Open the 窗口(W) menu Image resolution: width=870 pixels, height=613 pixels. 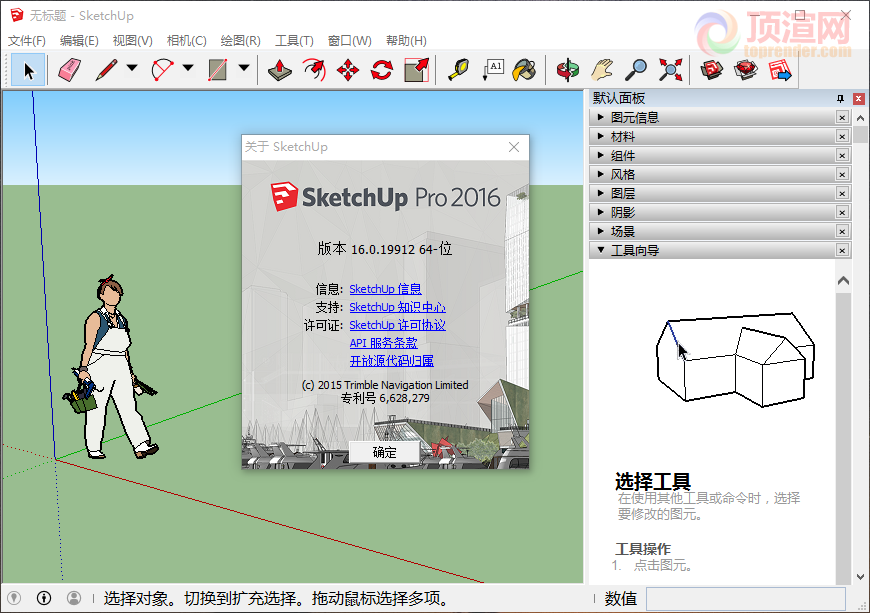[x=350, y=40]
